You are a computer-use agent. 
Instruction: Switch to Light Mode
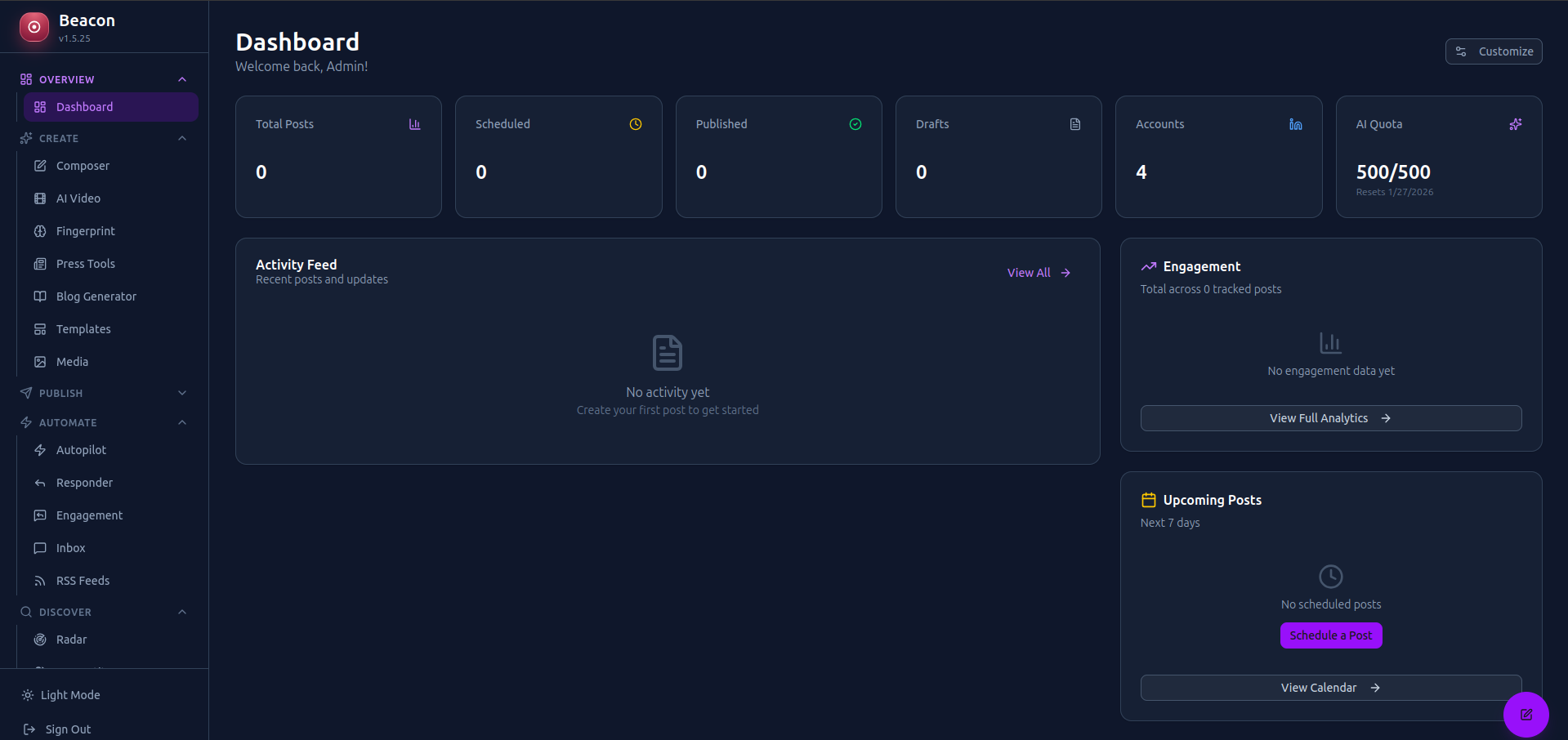tap(70, 694)
